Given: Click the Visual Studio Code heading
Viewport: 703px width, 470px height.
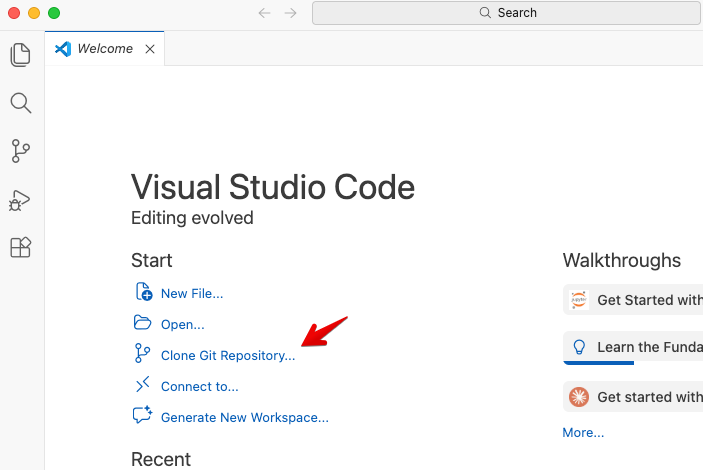Looking at the screenshot, I should point(273,187).
